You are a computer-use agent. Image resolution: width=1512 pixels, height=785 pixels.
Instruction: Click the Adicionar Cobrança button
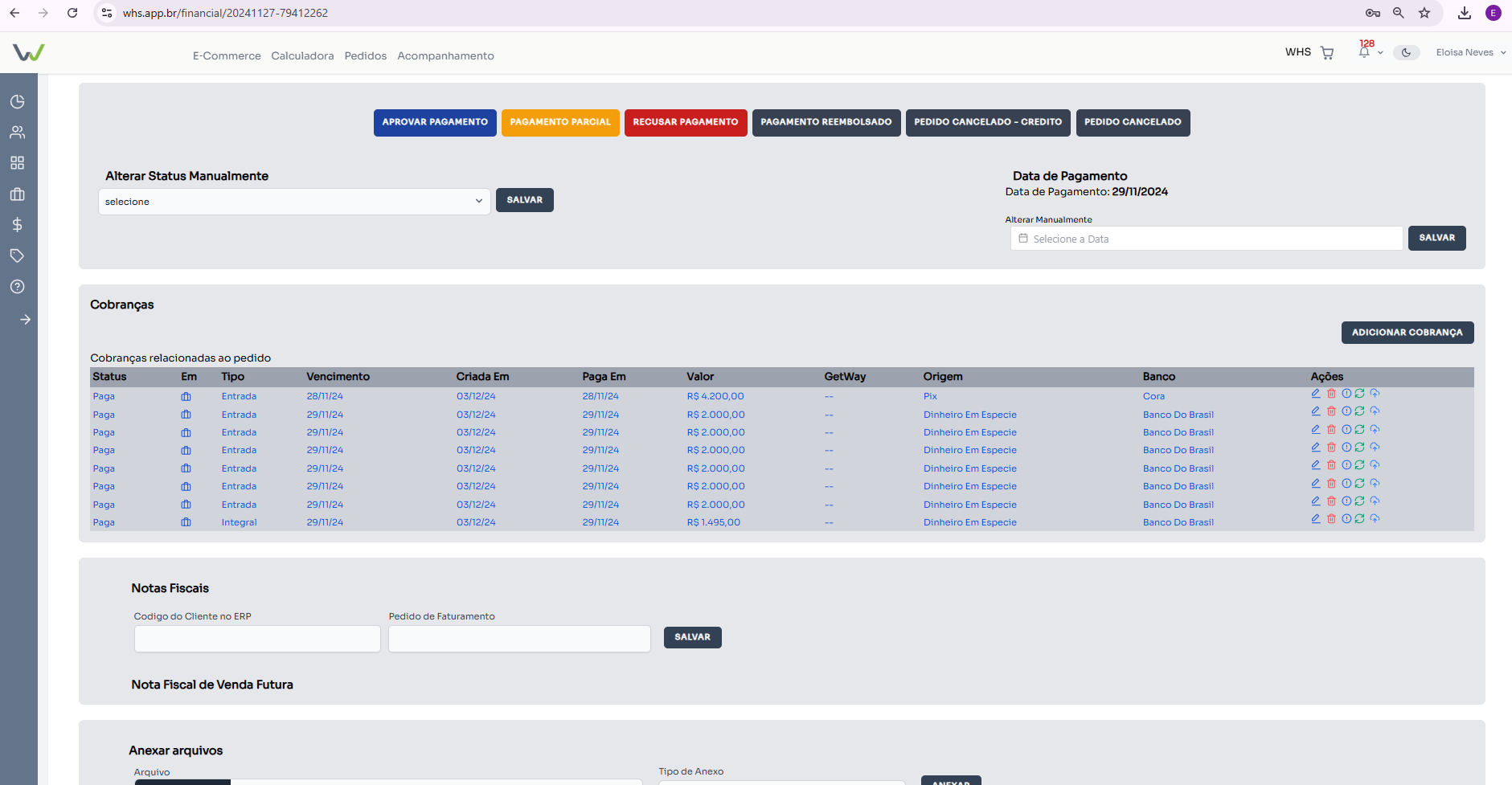(x=1407, y=333)
